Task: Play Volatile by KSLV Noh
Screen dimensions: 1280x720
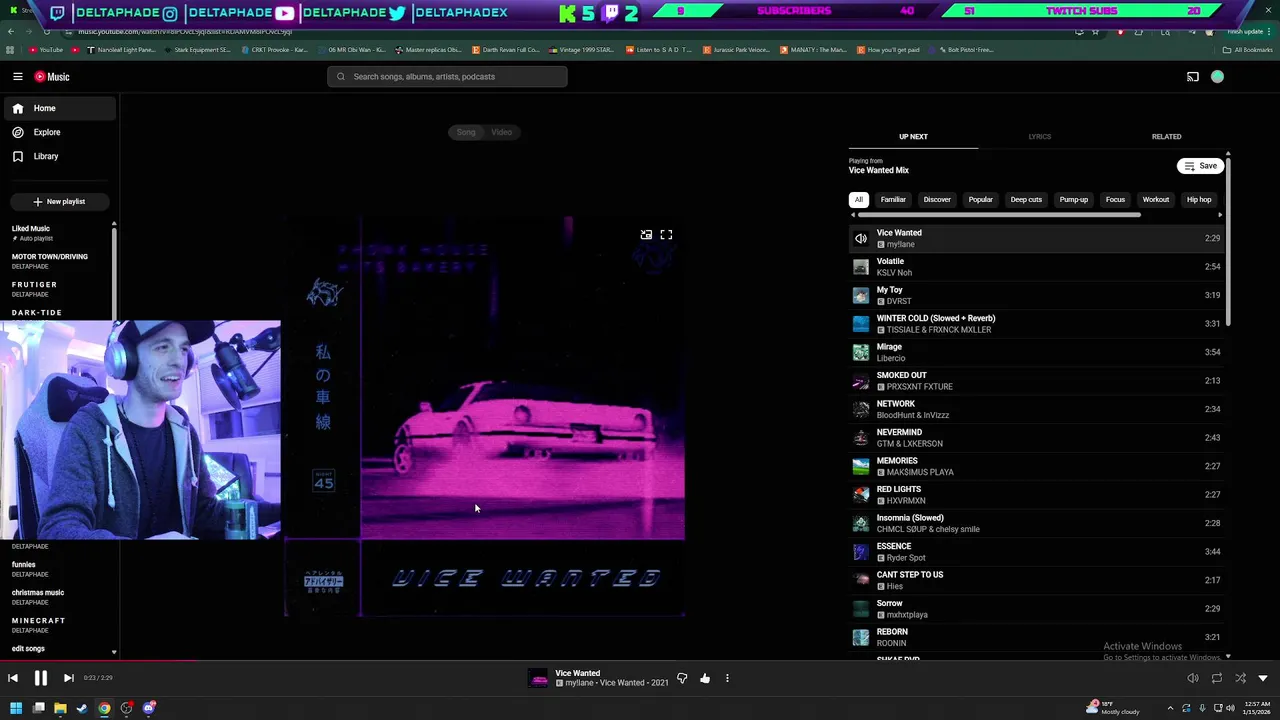Action: point(1036,267)
